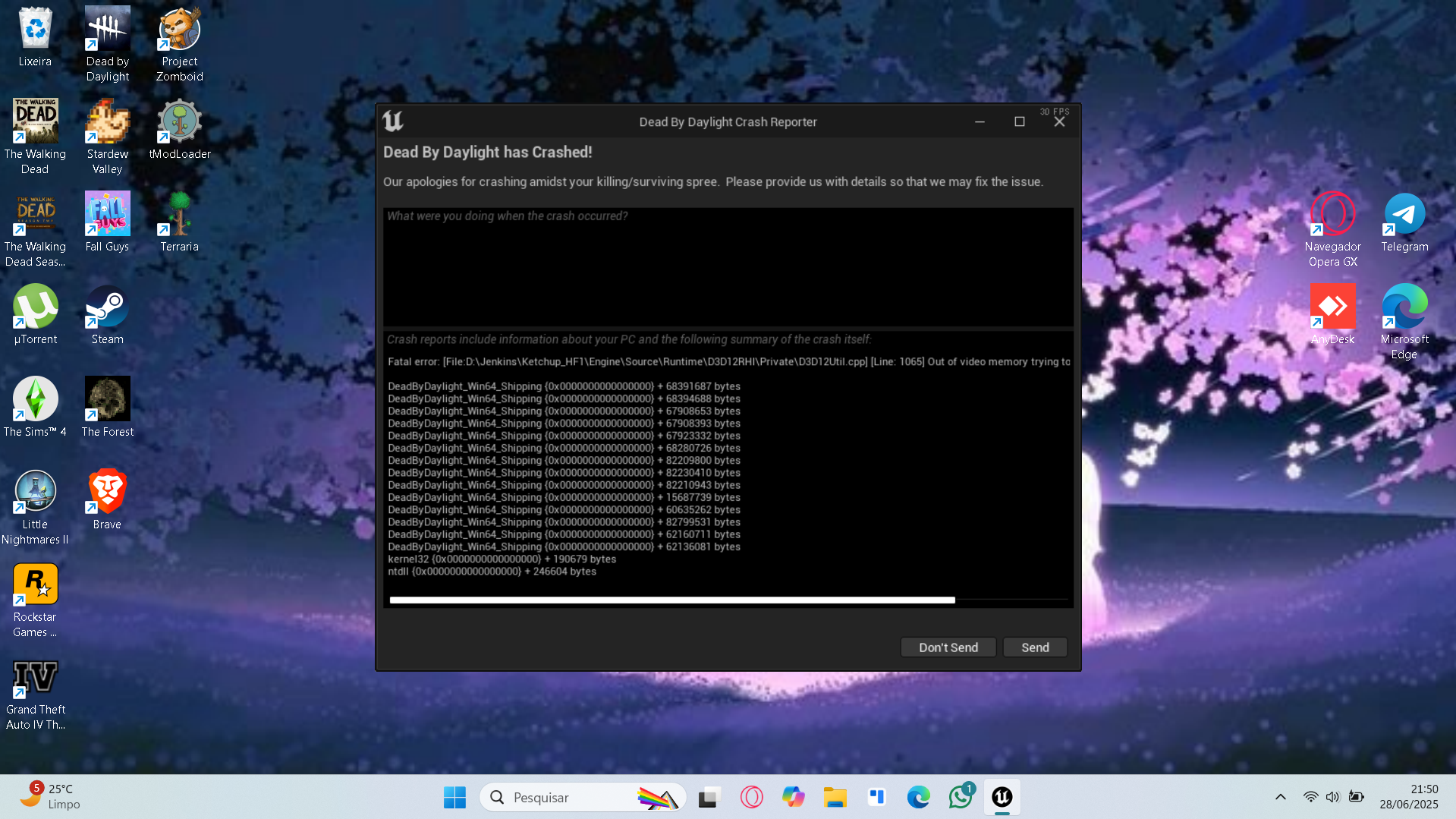Viewport: 1456px width, 819px height.
Task: Open Copilot from the taskbar
Action: (x=793, y=797)
